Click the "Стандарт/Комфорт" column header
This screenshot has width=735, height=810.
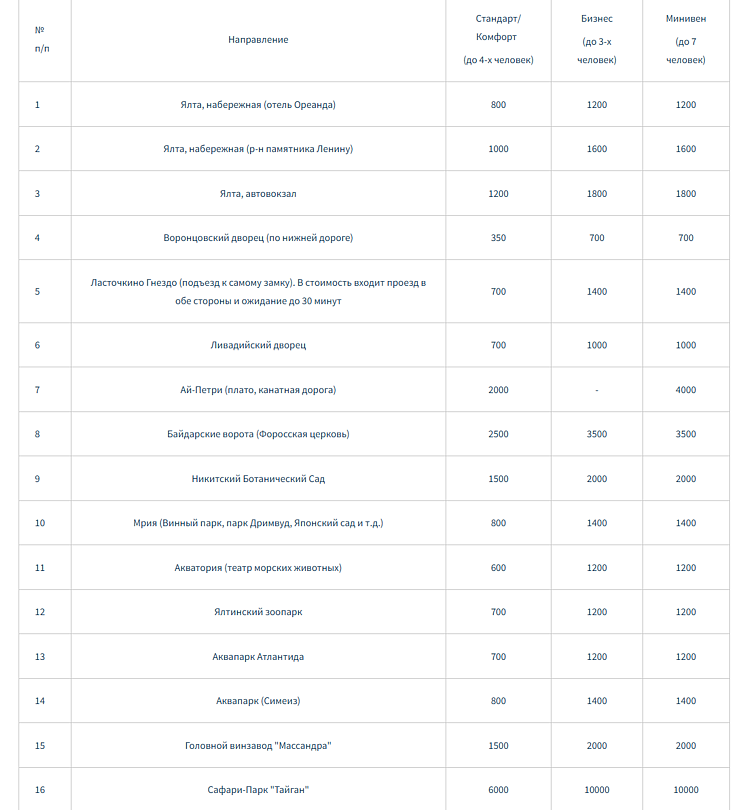pyautogui.click(x=498, y=40)
